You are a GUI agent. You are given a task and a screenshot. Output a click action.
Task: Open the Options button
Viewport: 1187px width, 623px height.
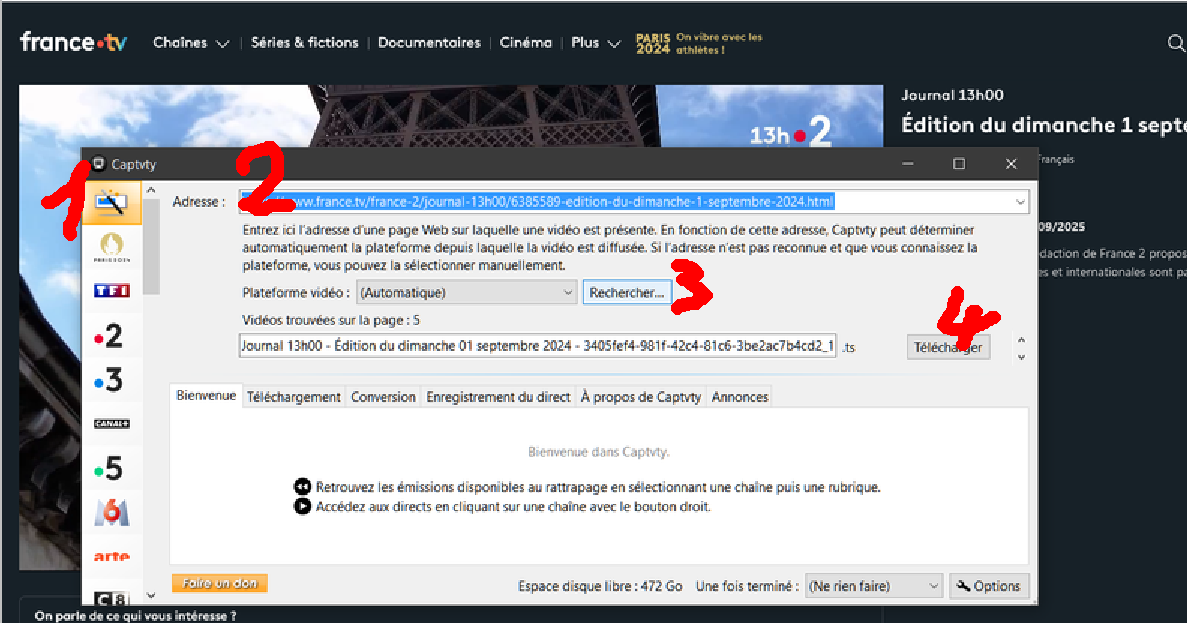click(989, 586)
